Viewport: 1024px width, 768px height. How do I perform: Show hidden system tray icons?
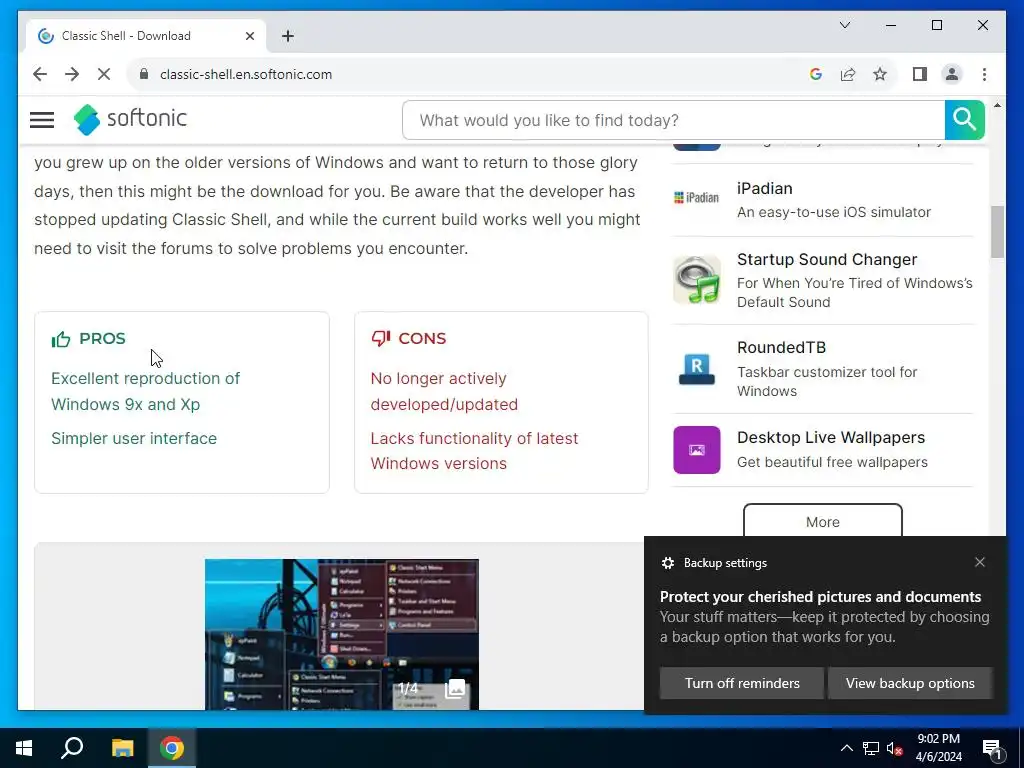pyautogui.click(x=846, y=748)
